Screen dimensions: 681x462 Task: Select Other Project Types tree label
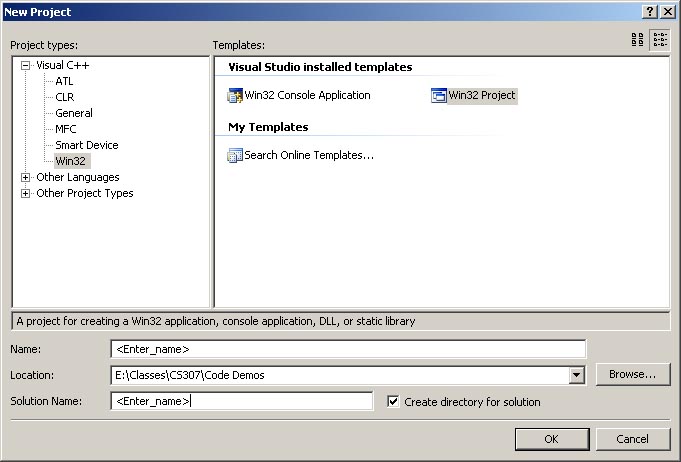click(x=85, y=193)
